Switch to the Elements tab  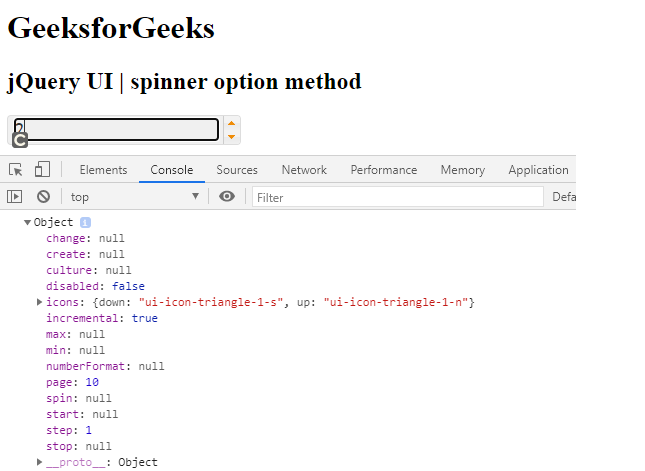(103, 170)
